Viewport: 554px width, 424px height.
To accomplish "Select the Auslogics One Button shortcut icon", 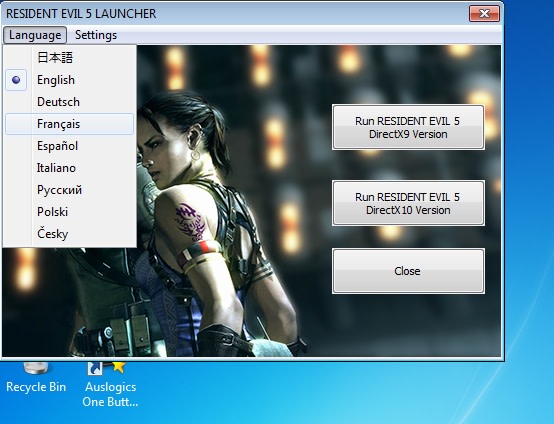I will [x=110, y=384].
